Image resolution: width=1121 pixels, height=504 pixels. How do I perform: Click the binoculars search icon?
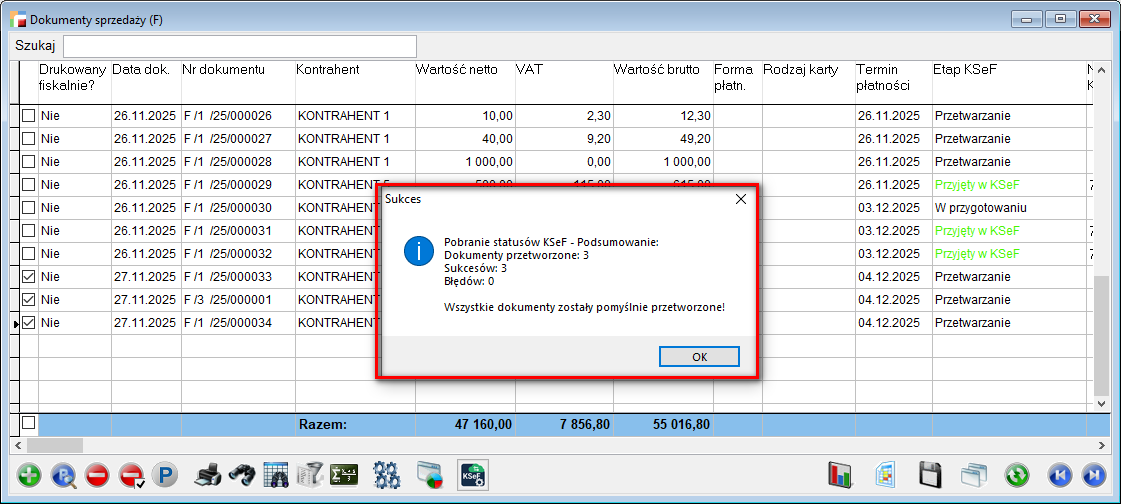pyautogui.click(x=241, y=475)
